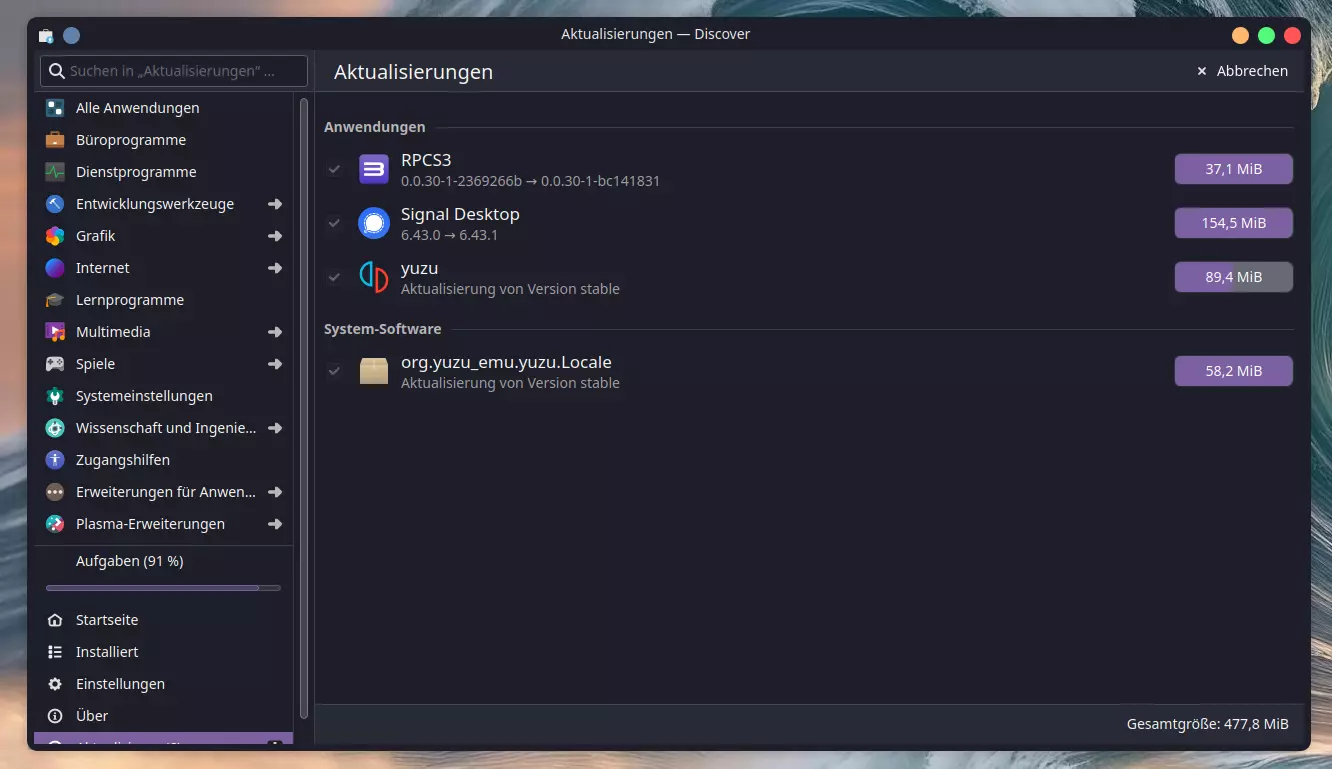Click the Spiele gamepad icon
1332x769 pixels.
point(55,364)
